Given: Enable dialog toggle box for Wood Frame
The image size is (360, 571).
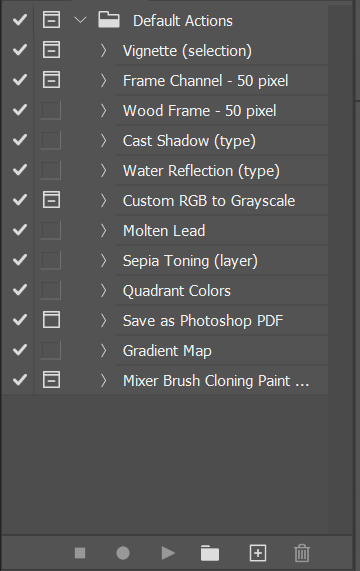Looking at the screenshot, I should point(51,110).
